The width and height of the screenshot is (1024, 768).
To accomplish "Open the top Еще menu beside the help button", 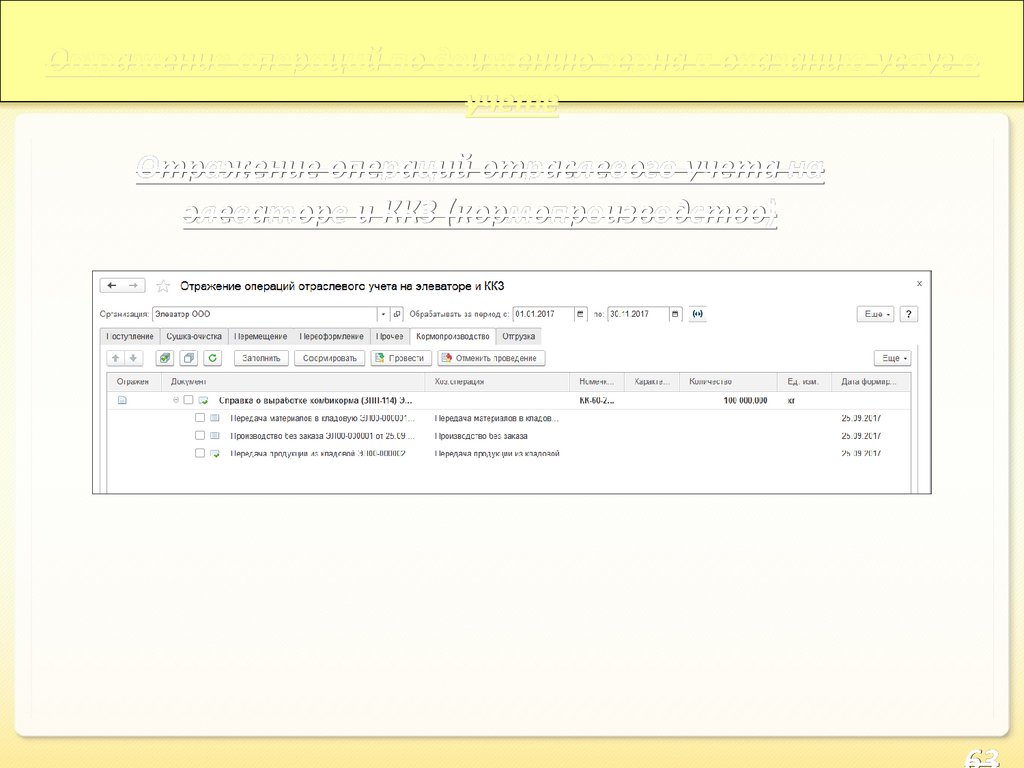I will 876,314.
